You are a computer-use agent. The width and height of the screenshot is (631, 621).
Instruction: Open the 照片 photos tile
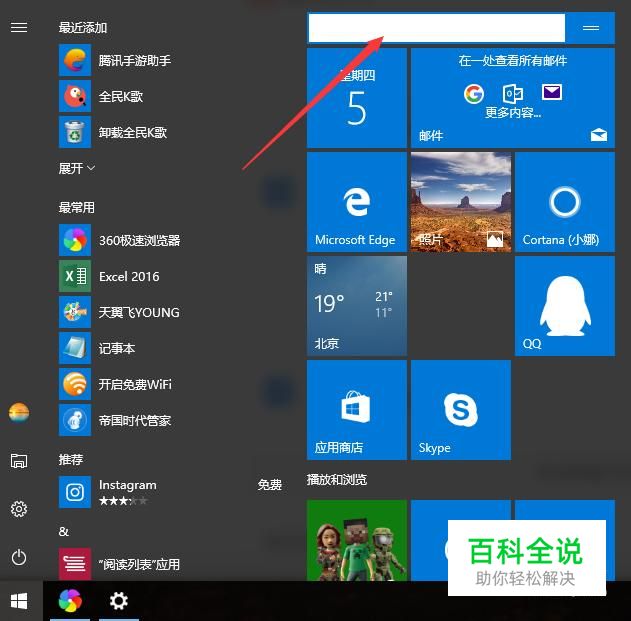pyautogui.click(x=461, y=202)
